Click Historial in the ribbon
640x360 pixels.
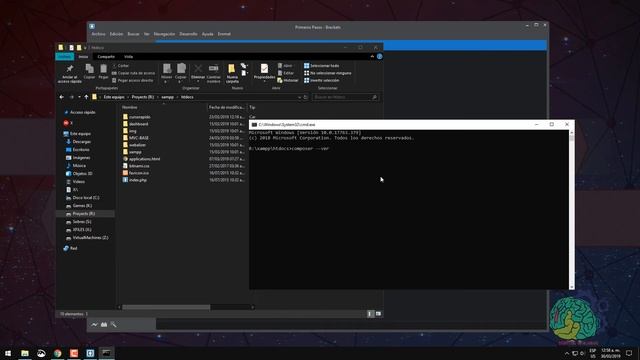(288, 80)
